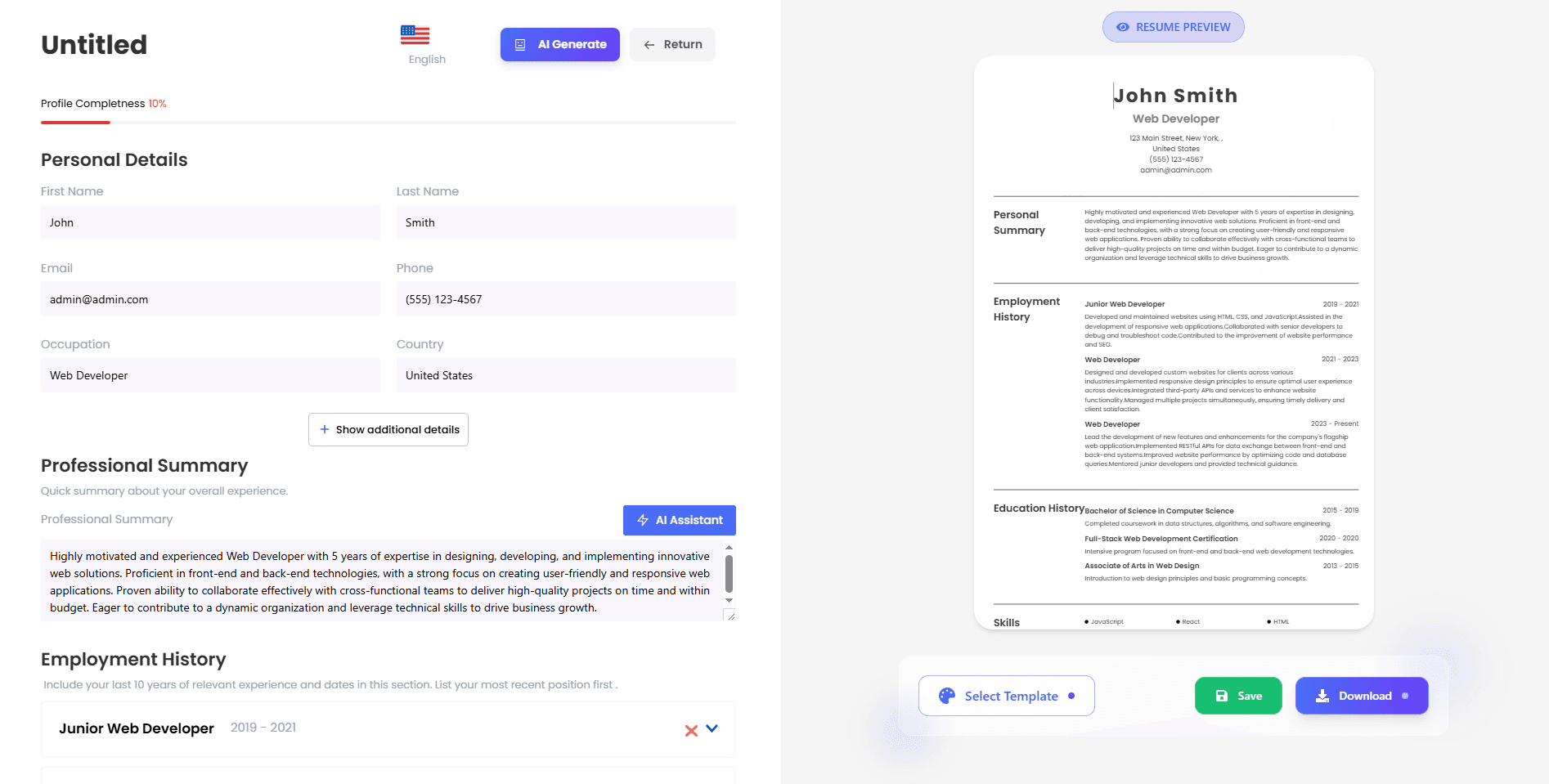Toggle the purple dot on Select Template
The width and height of the screenshot is (1549, 784).
pos(1071,696)
